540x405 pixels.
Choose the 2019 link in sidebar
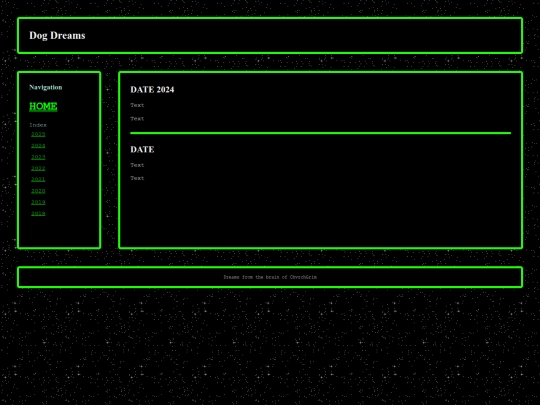(x=38, y=202)
